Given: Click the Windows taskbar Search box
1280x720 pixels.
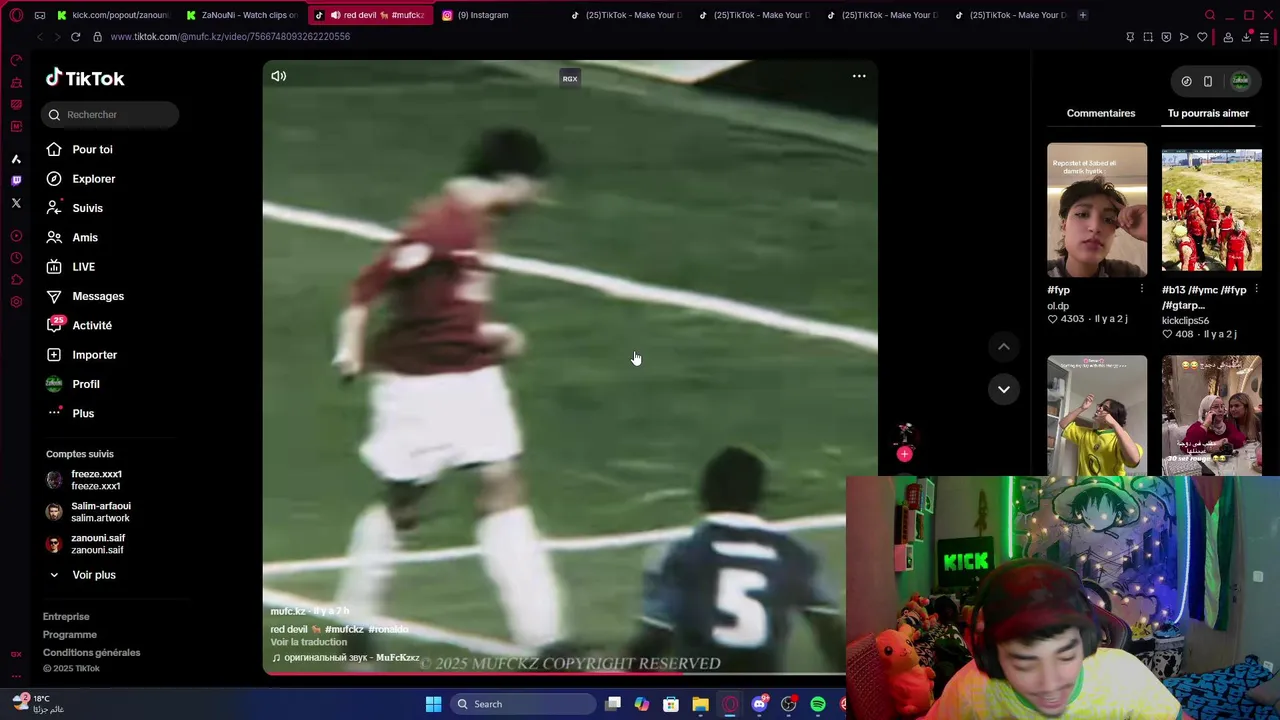Looking at the screenshot, I should tap(522, 704).
